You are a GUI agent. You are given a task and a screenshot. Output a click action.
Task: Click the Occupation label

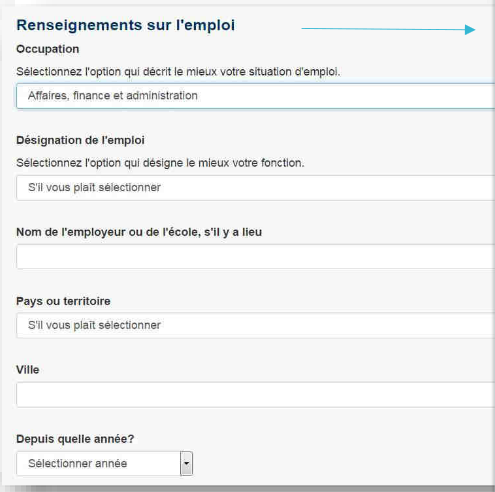[48, 49]
